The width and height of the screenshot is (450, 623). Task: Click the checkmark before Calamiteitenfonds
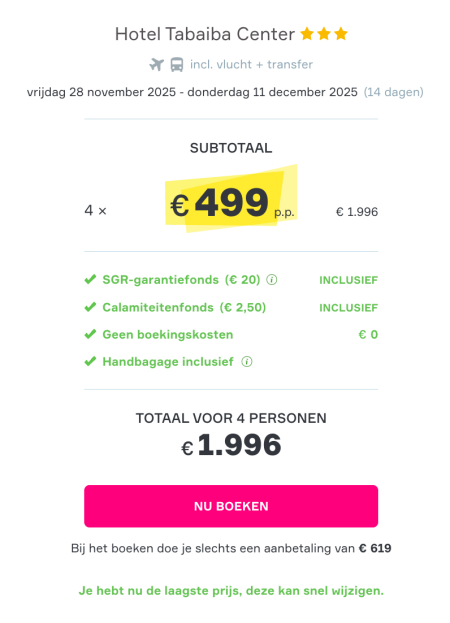pos(90,307)
